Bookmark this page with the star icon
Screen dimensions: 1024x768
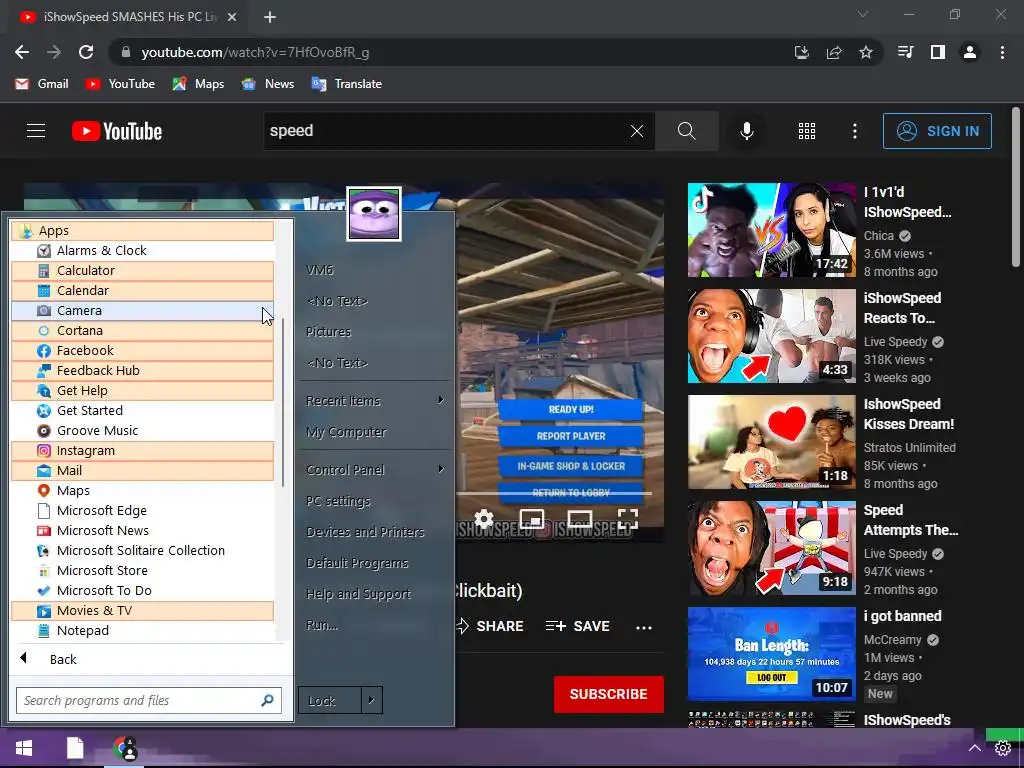[866, 52]
